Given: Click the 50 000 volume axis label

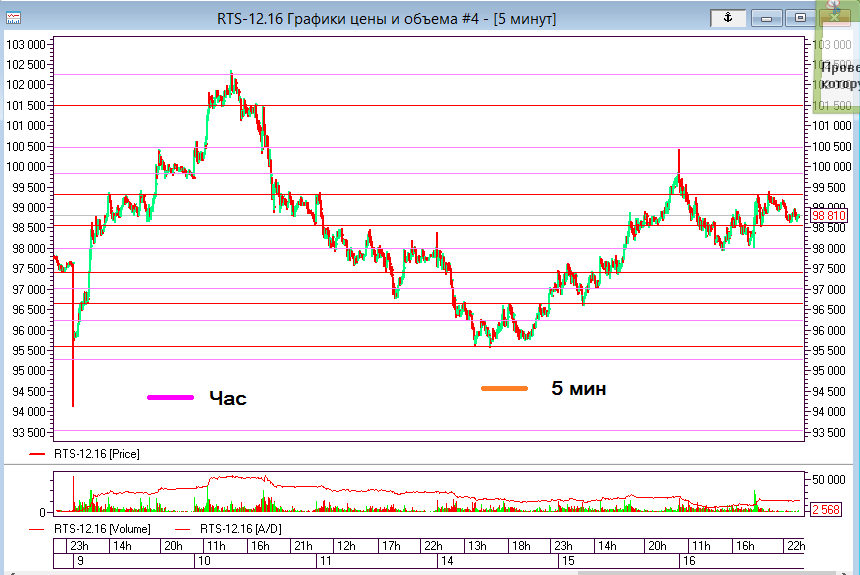Looking at the screenshot, I should point(829,480).
